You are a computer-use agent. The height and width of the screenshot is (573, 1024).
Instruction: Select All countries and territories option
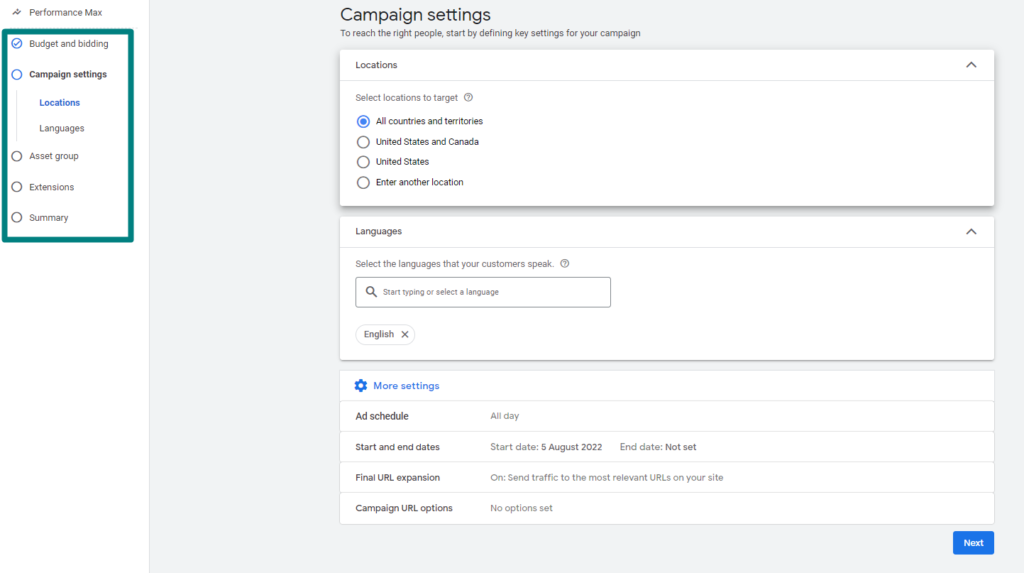[363, 122]
